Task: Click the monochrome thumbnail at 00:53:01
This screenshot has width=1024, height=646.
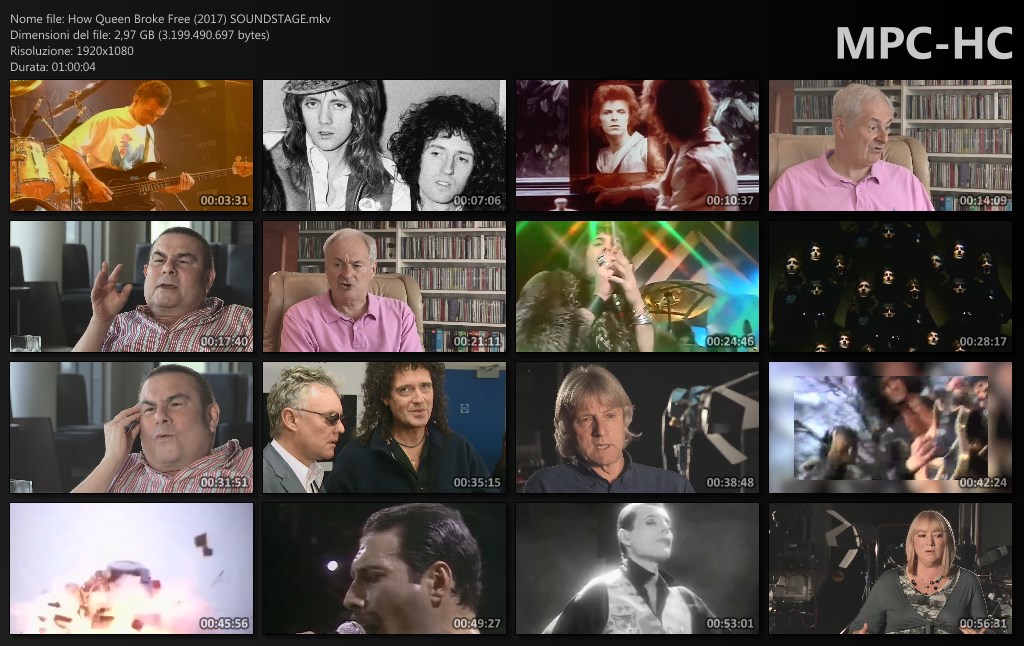Action: [x=637, y=568]
